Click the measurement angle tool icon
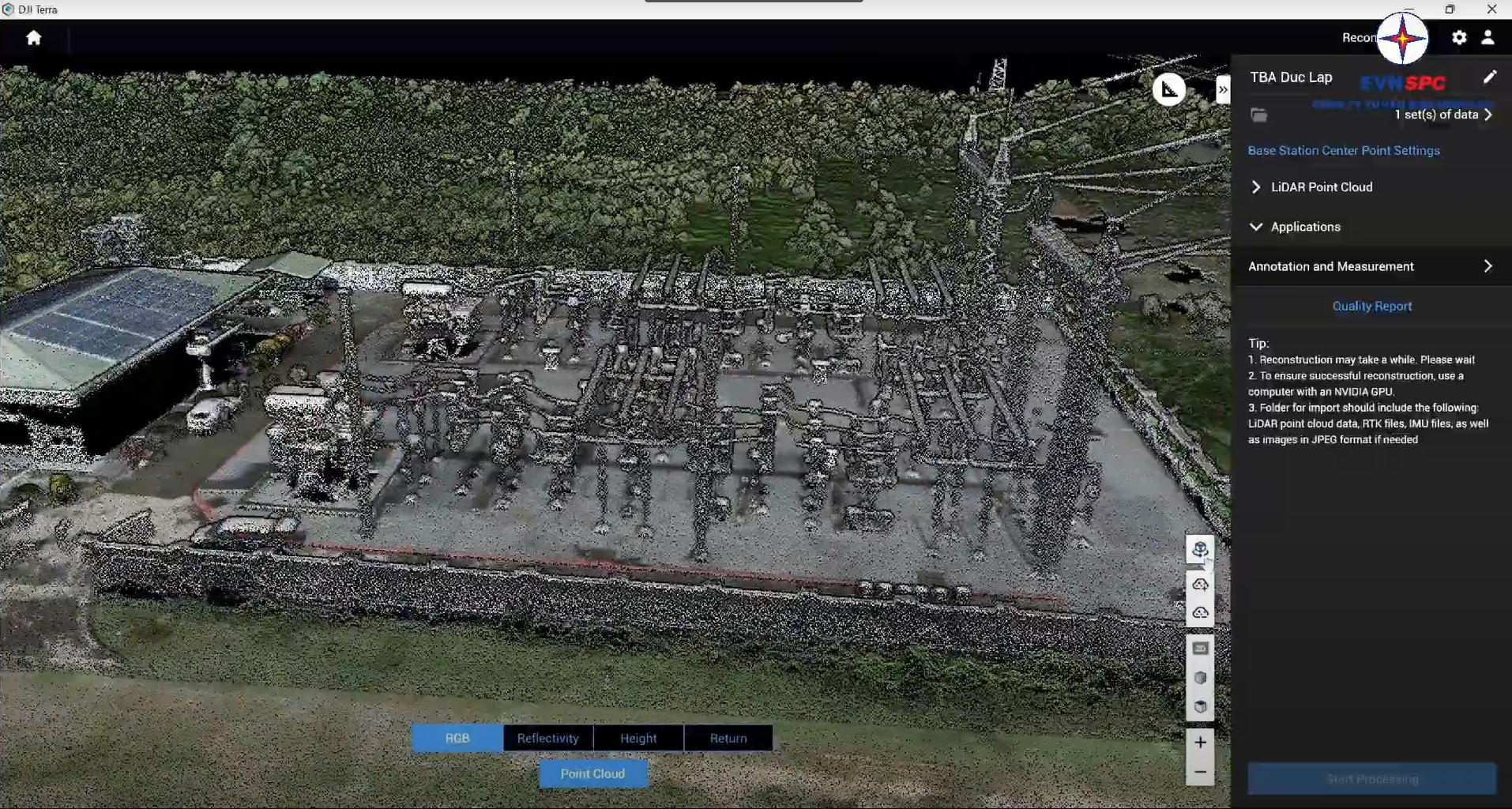Viewport: 1512px width, 809px height. [x=1168, y=89]
